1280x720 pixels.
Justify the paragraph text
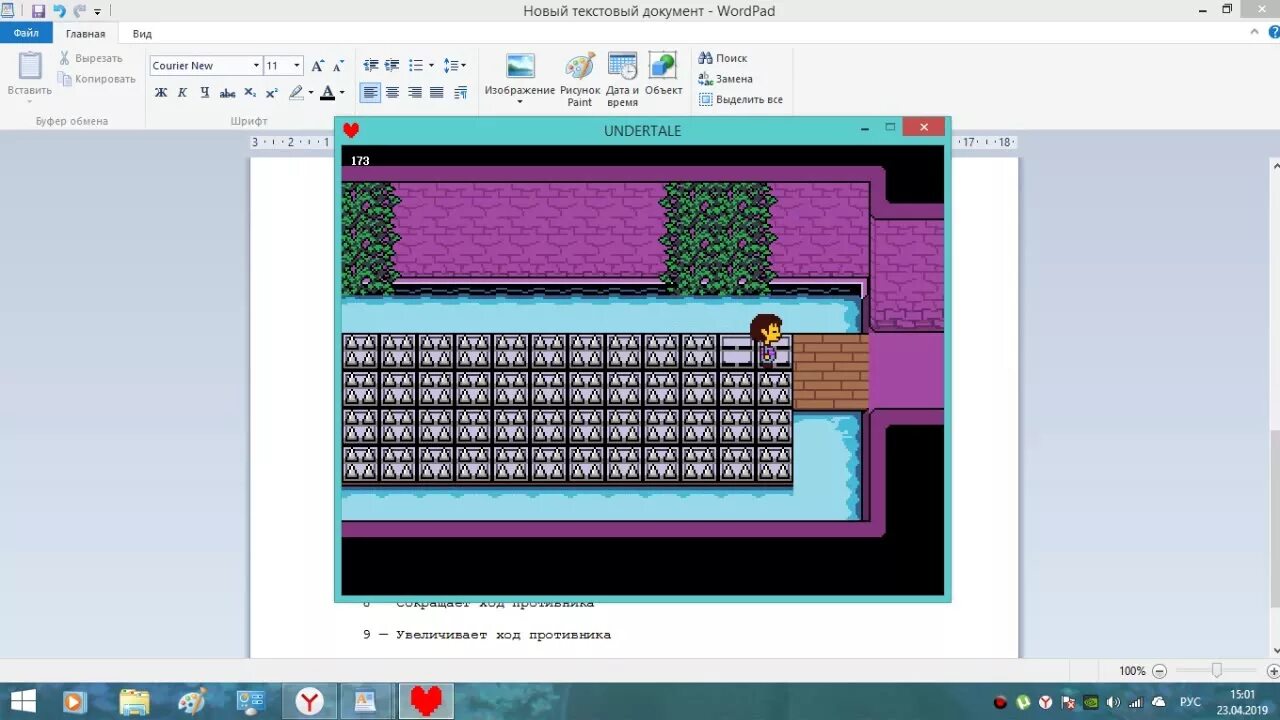point(436,93)
